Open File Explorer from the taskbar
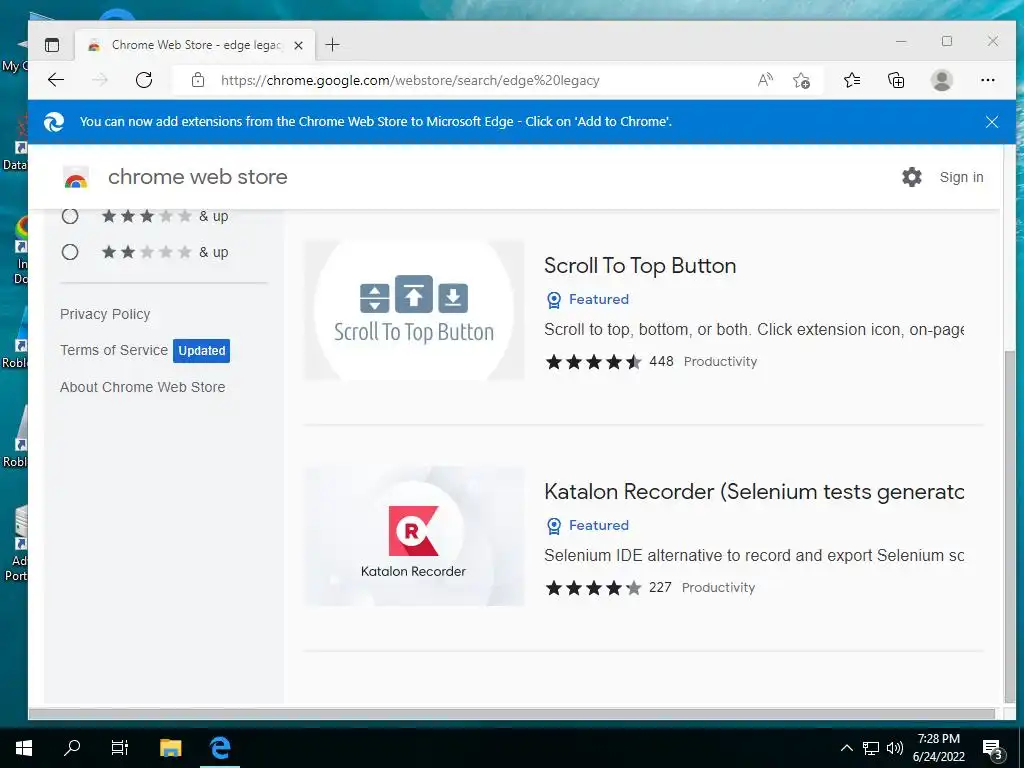The width and height of the screenshot is (1024, 768). (x=170, y=748)
